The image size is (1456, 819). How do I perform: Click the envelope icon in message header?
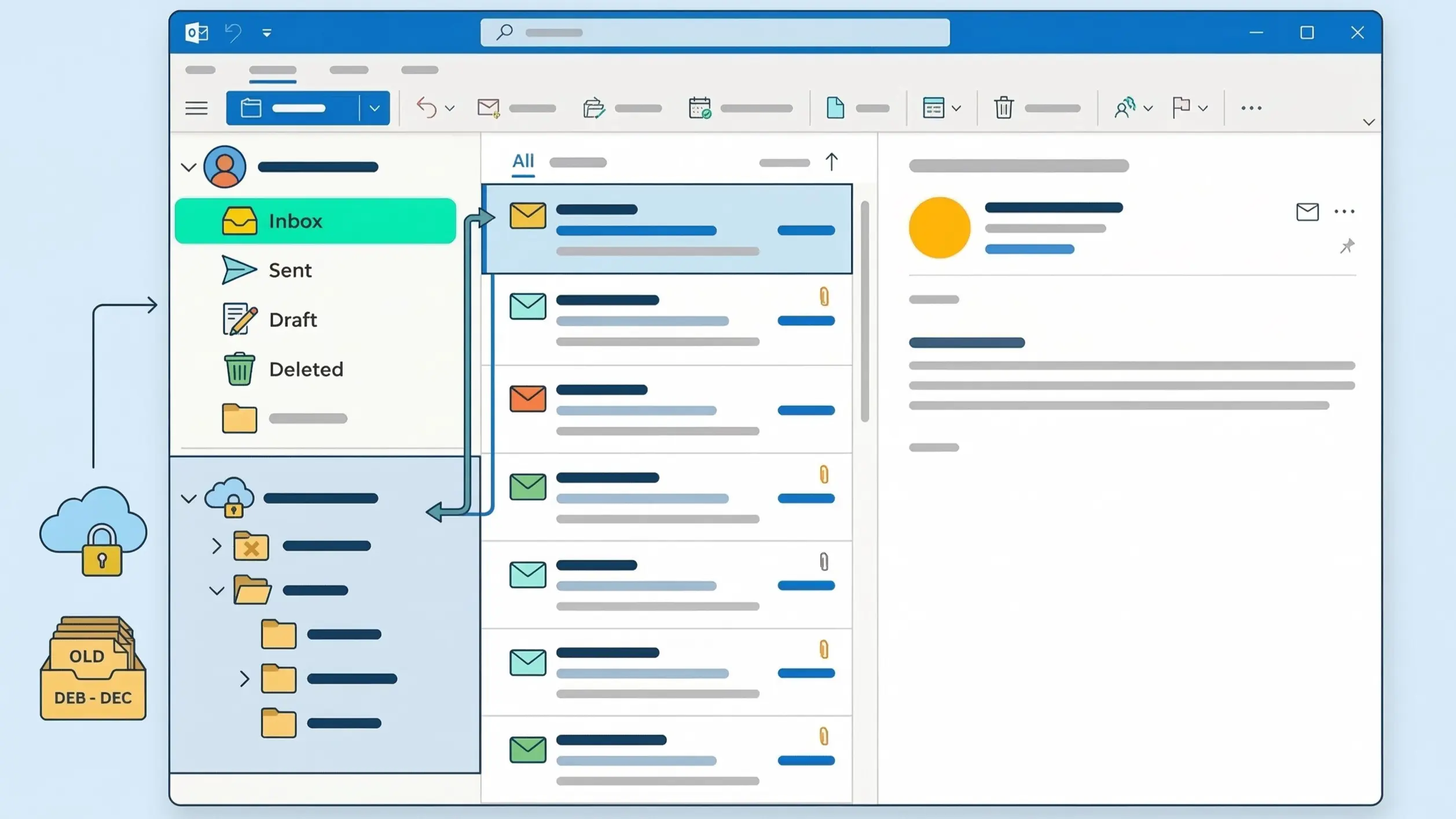tap(1307, 212)
